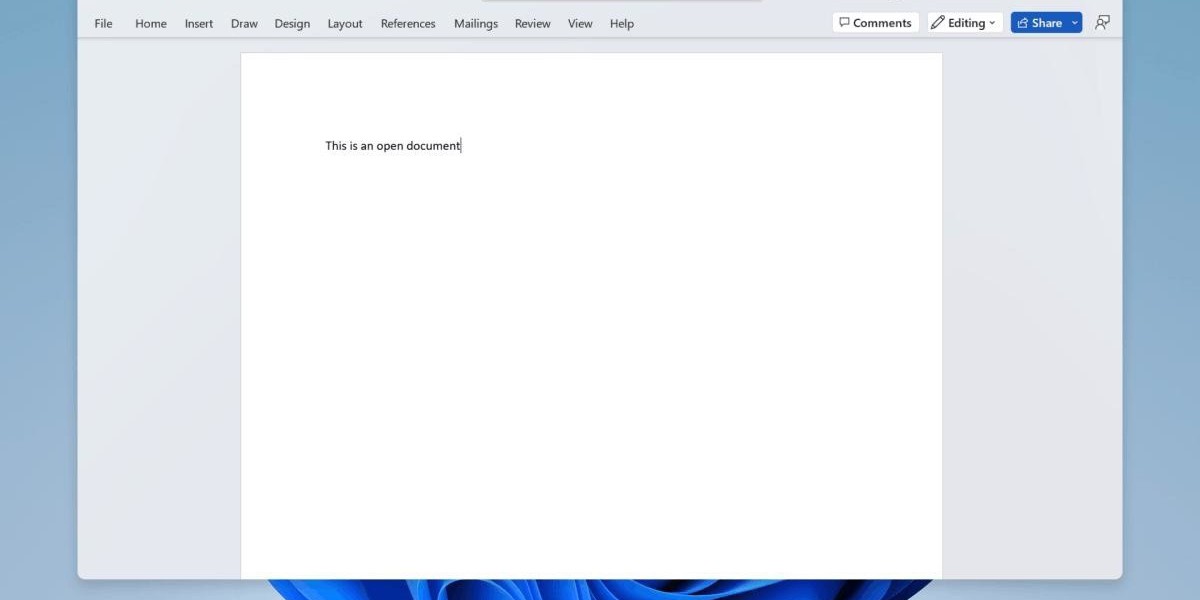Open the Editing mode dropdown
Viewport: 1200px width, 600px height.
click(965, 23)
